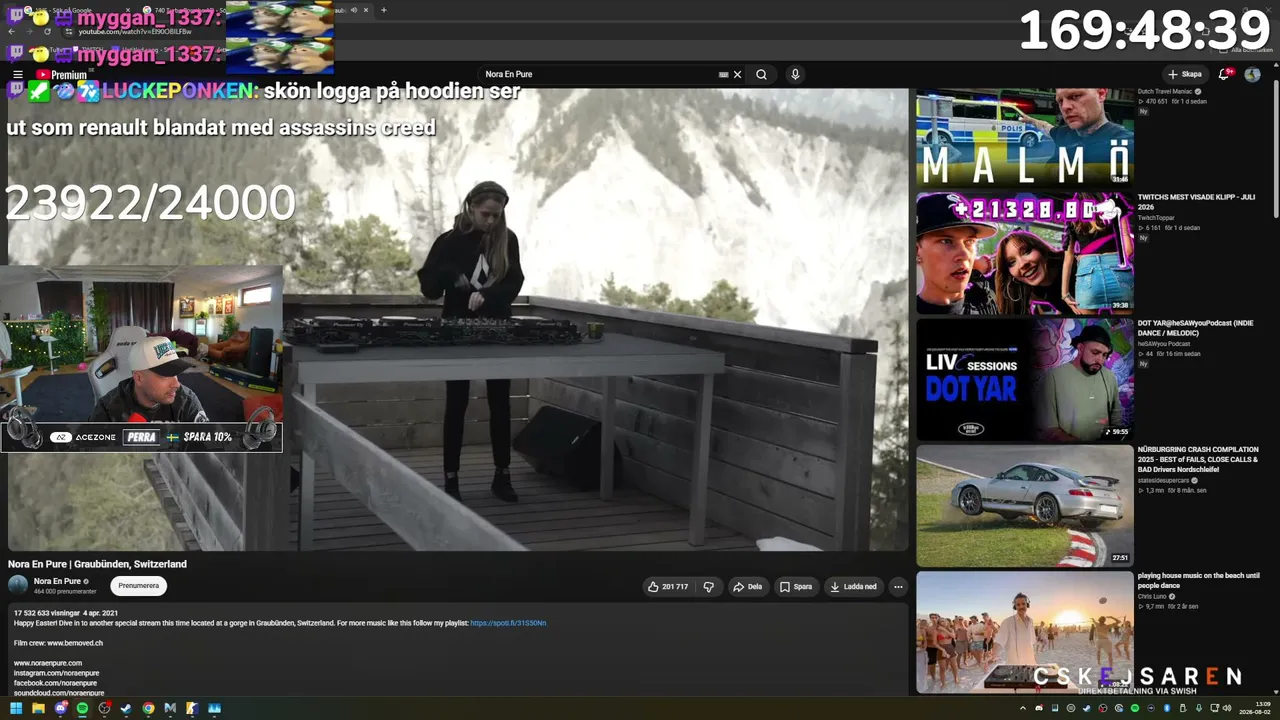Click the '17 532 633 visningar' view count
This screenshot has height=720, width=1280.
coord(46,612)
